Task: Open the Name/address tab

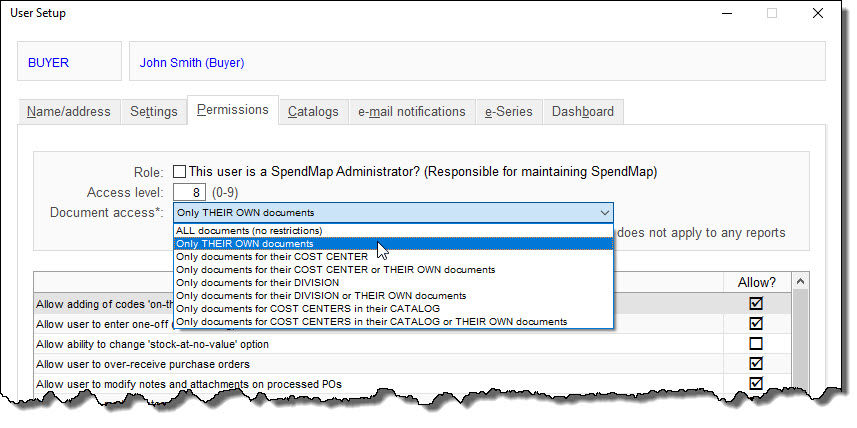Action: click(x=68, y=112)
